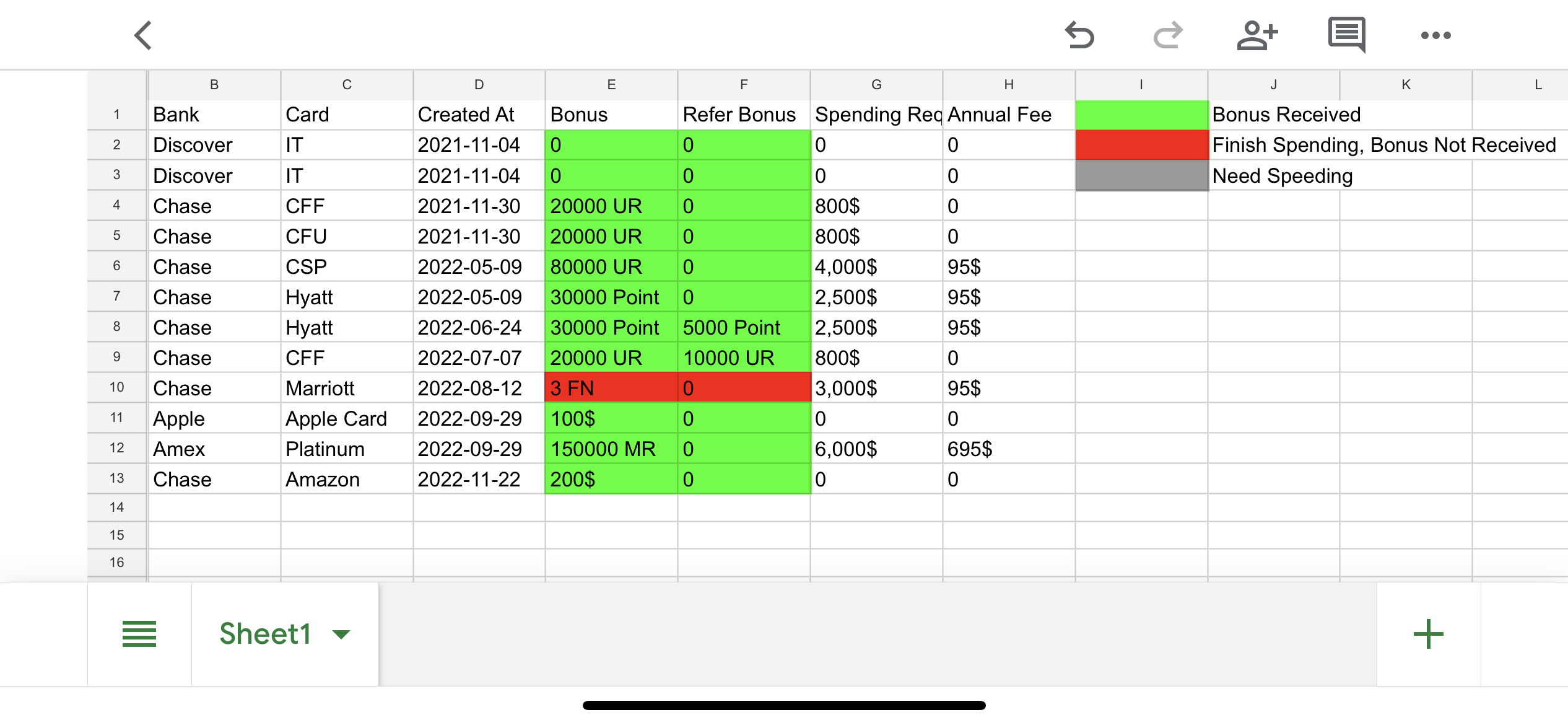The height and width of the screenshot is (725, 1568).
Task: Select the '10000 UR' refer bonus cell
Action: (744, 358)
